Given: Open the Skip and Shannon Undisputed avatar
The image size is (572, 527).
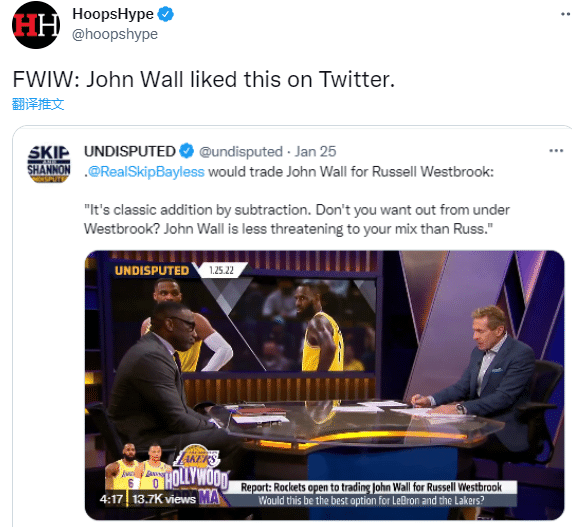Looking at the screenshot, I should tap(49, 163).
